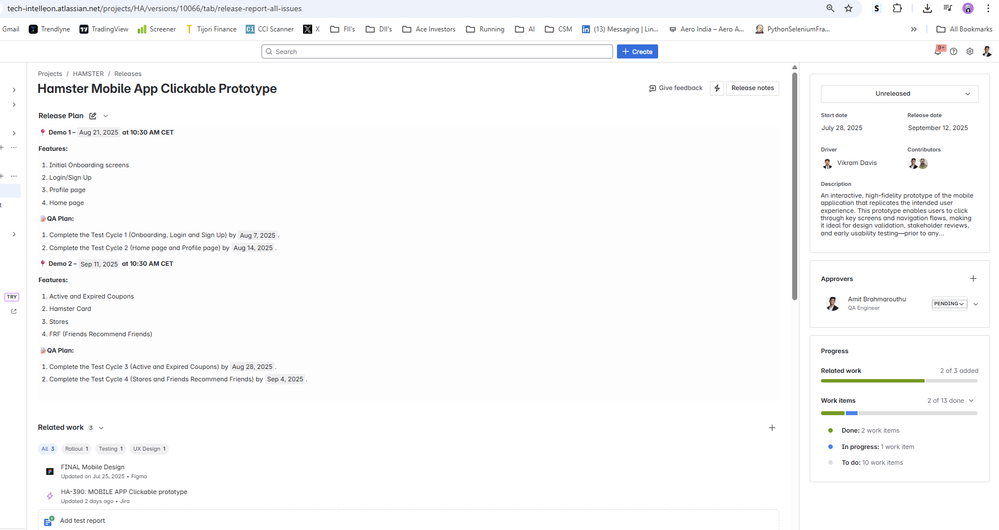Open HAMSTER breadcrumb
Image resolution: width=999 pixels, height=530 pixels.
click(x=88, y=74)
